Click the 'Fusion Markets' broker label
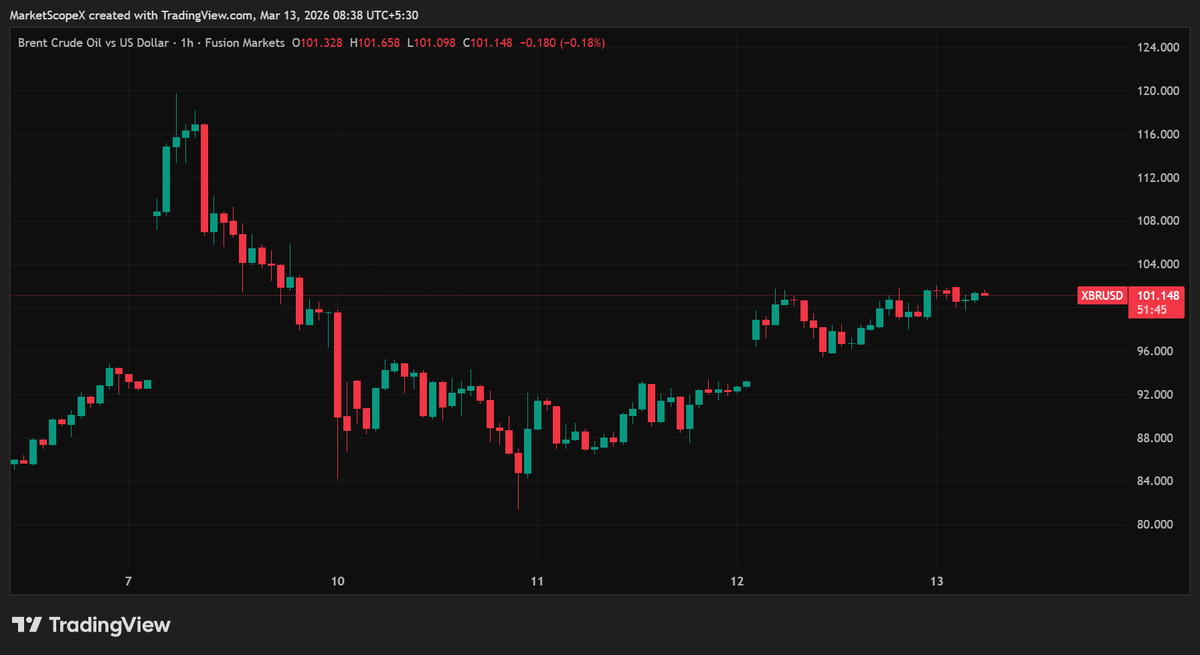This screenshot has height=655, width=1200. coord(245,43)
